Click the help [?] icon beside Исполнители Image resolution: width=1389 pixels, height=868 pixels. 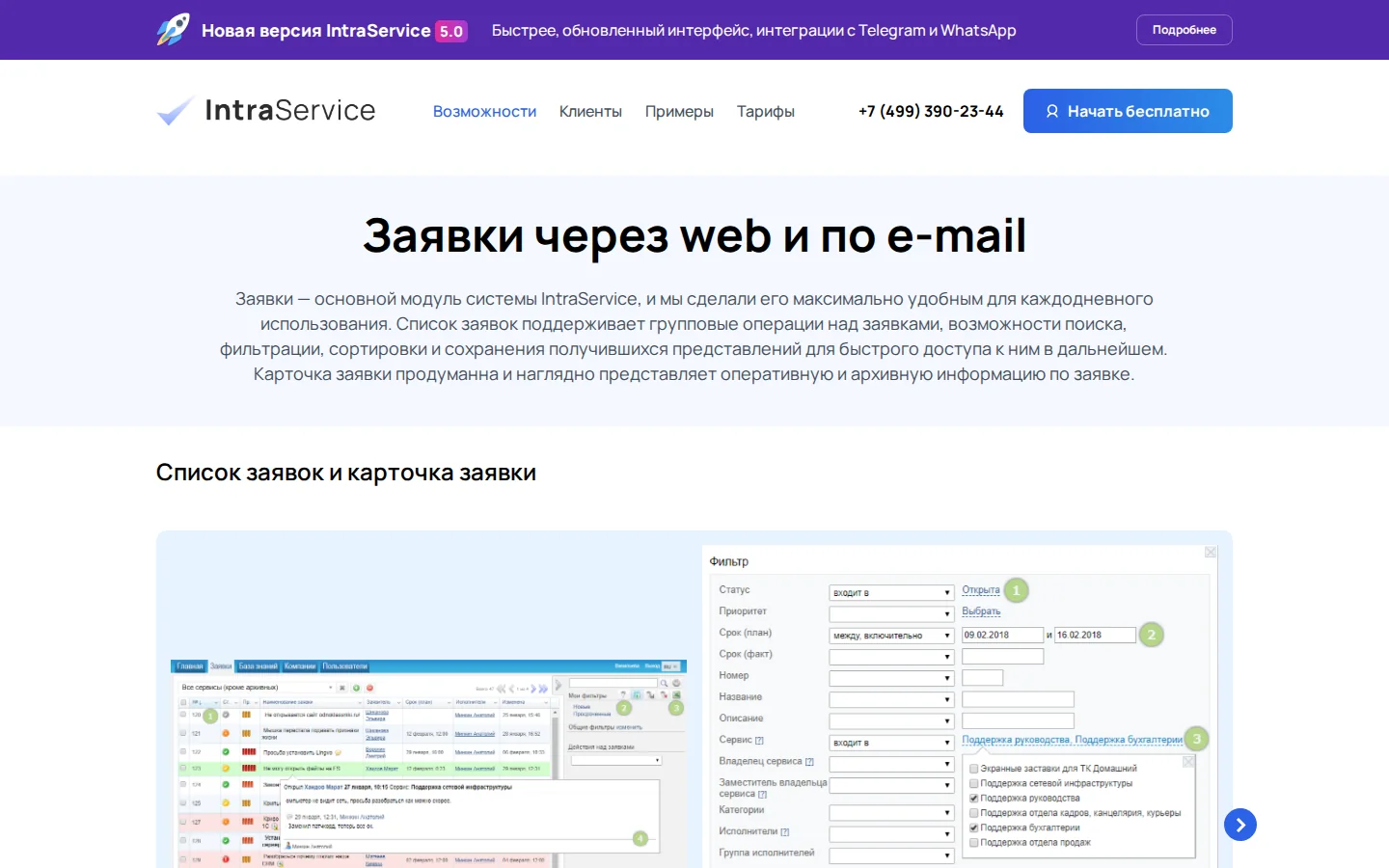click(784, 831)
